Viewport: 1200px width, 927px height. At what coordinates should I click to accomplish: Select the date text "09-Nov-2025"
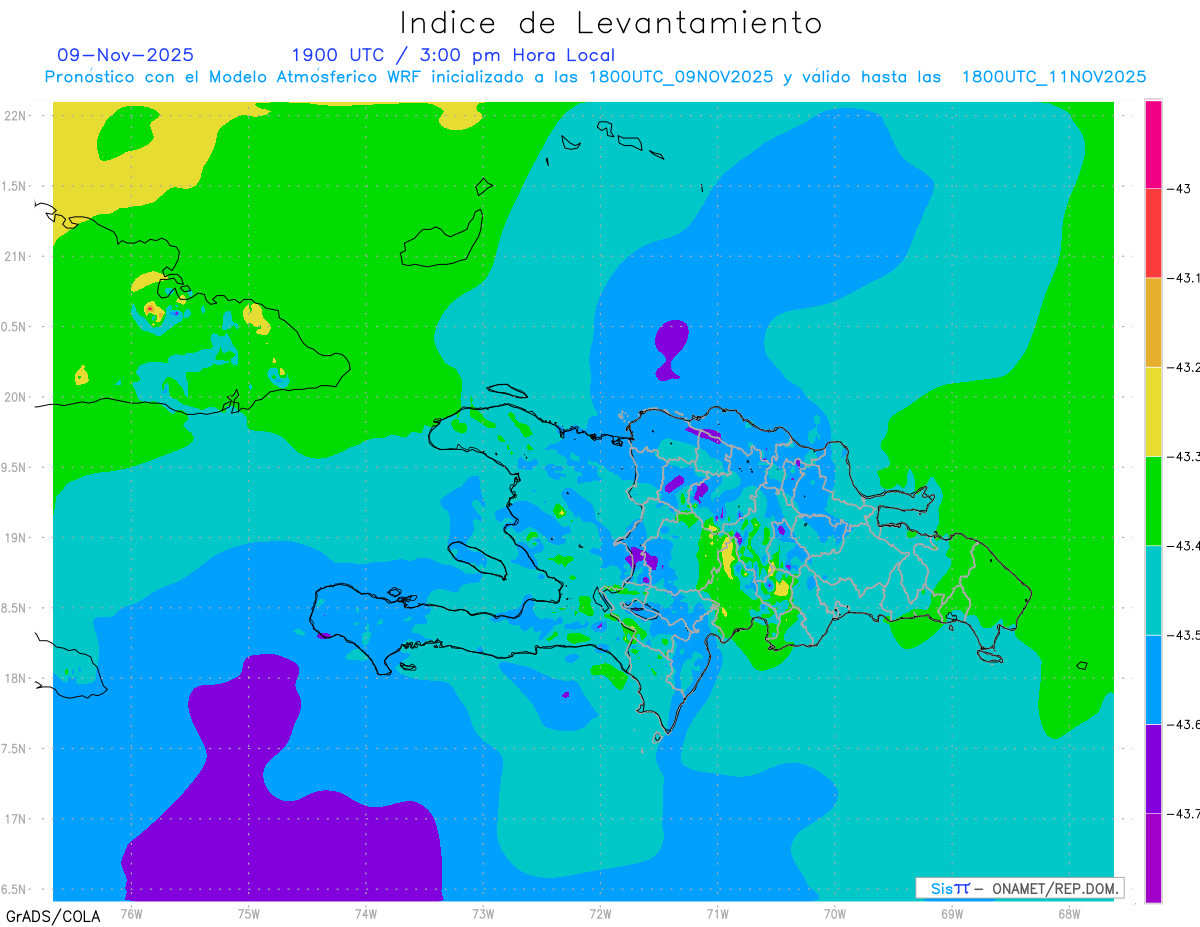(x=126, y=55)
